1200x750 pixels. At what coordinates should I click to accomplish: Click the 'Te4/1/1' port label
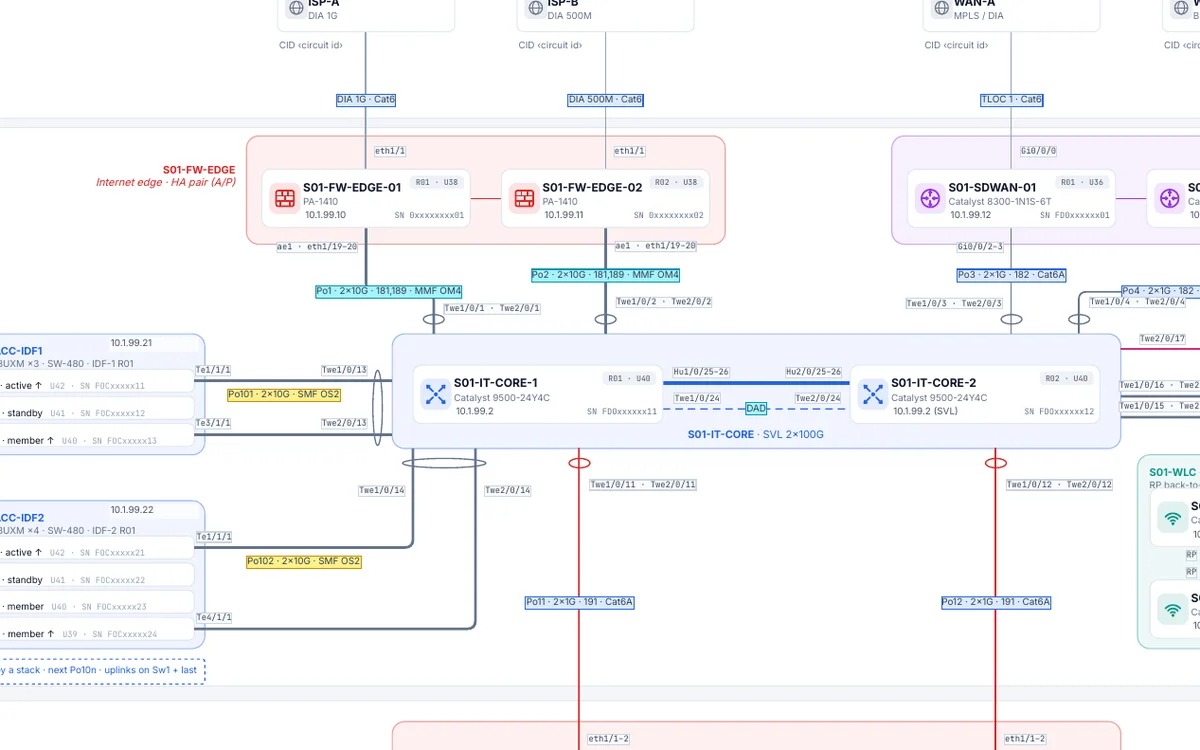click(x=213, y=617)
